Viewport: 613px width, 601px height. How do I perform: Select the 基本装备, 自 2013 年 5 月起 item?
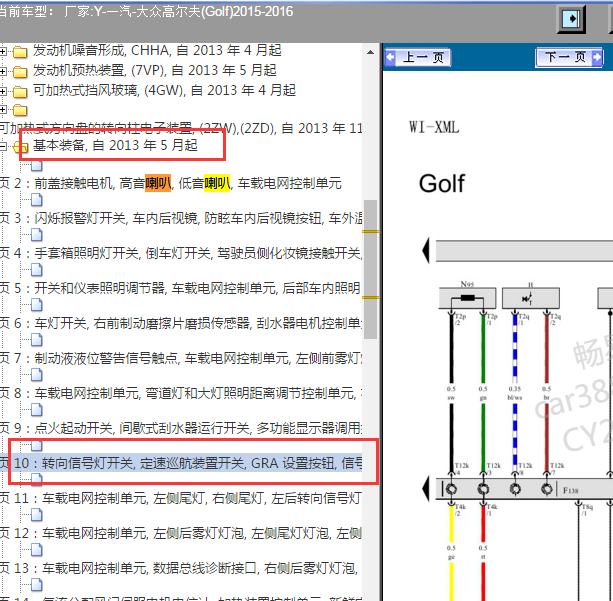(115, 145)
